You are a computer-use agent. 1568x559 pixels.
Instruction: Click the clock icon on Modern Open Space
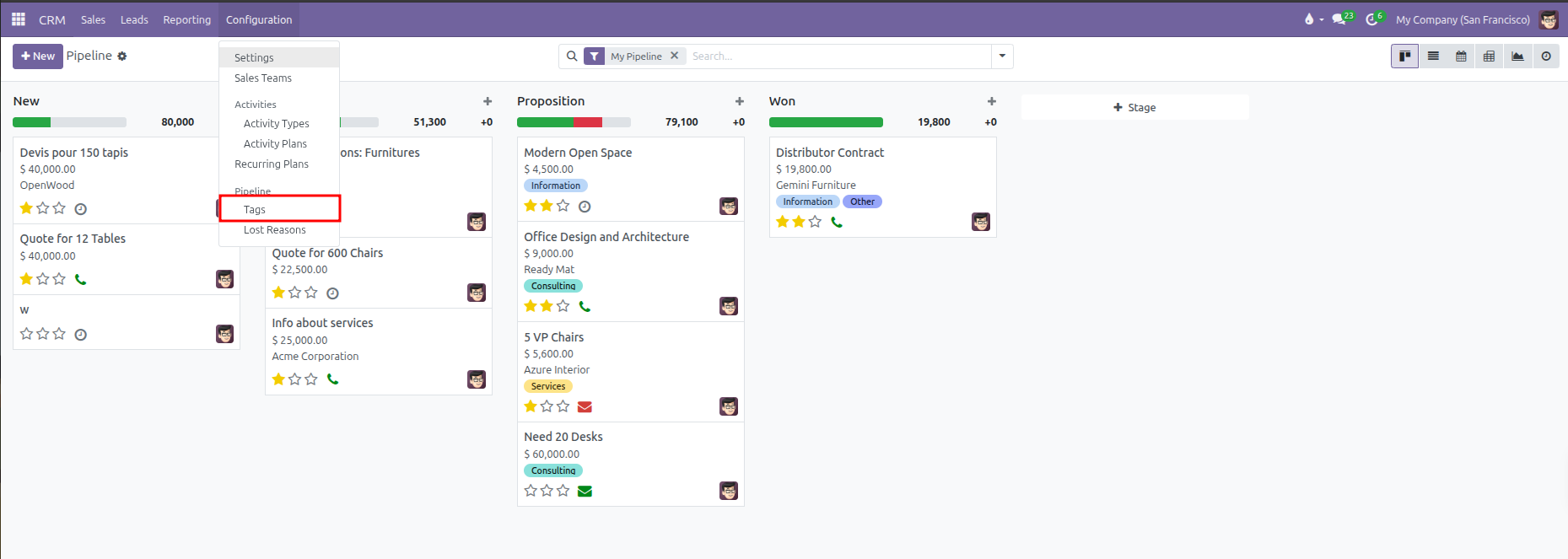[x=585, y=207]
